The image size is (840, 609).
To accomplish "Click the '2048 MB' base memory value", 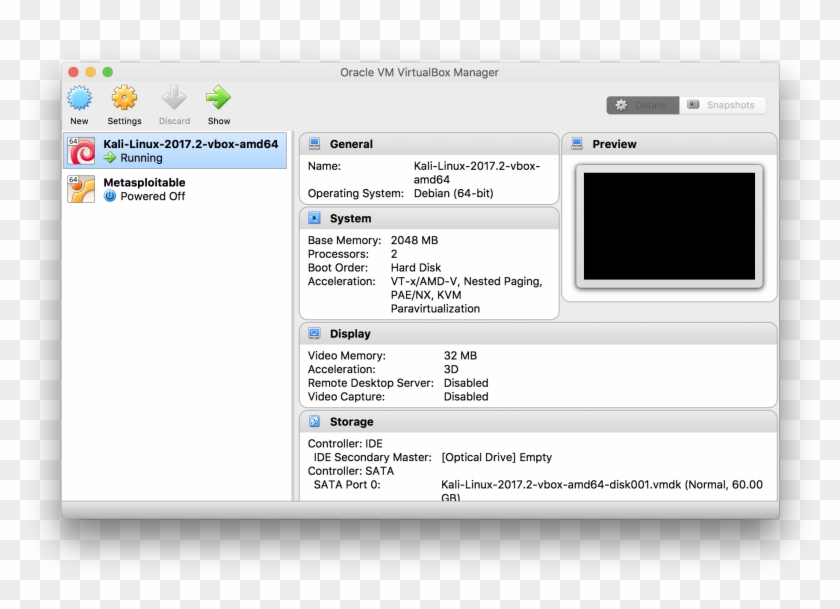I will [414, 240].
